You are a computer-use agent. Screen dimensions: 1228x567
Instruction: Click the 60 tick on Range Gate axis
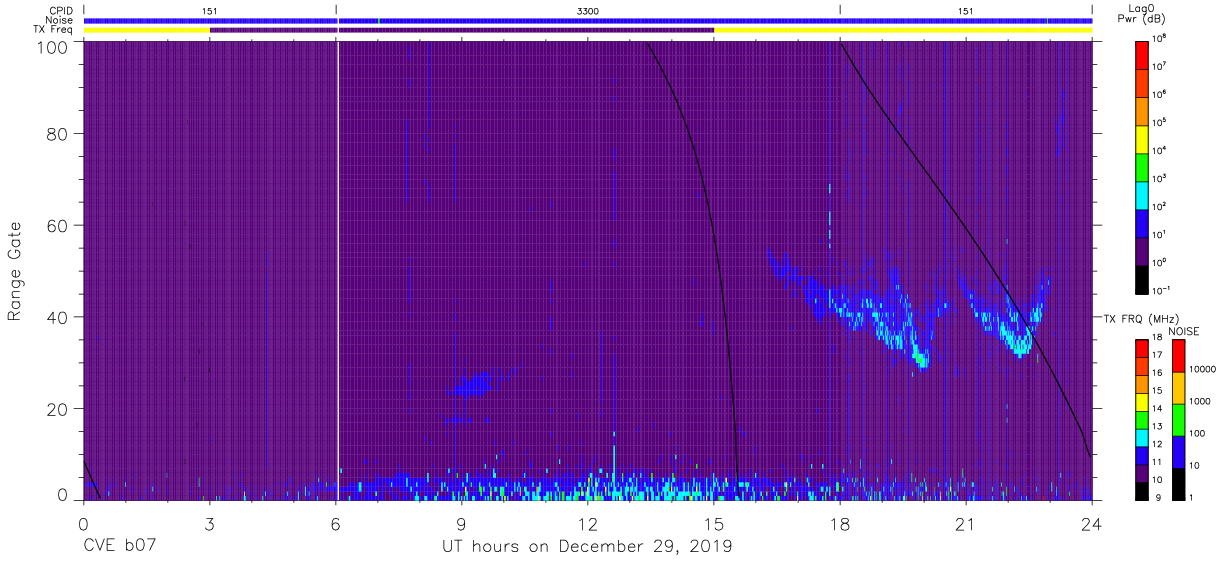click(57, 225)
